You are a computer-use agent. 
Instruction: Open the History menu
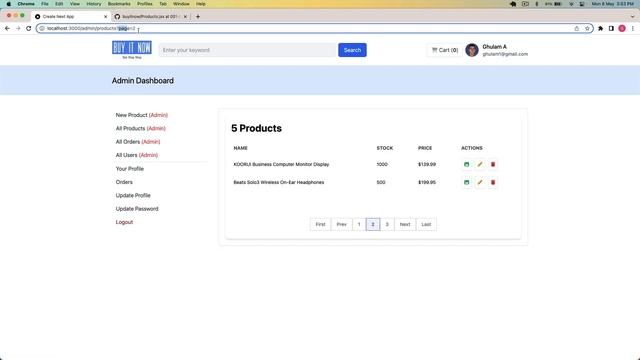click(93, 4)
